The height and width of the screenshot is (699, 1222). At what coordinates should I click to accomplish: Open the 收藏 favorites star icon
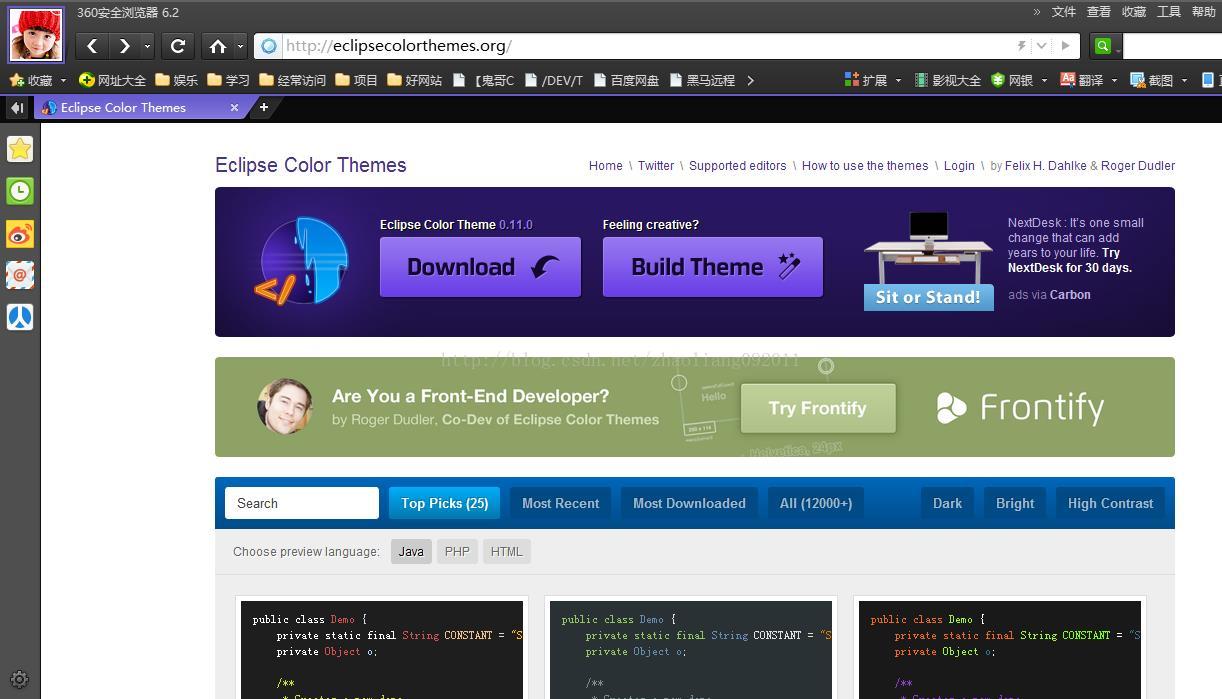tap(16, 80)
